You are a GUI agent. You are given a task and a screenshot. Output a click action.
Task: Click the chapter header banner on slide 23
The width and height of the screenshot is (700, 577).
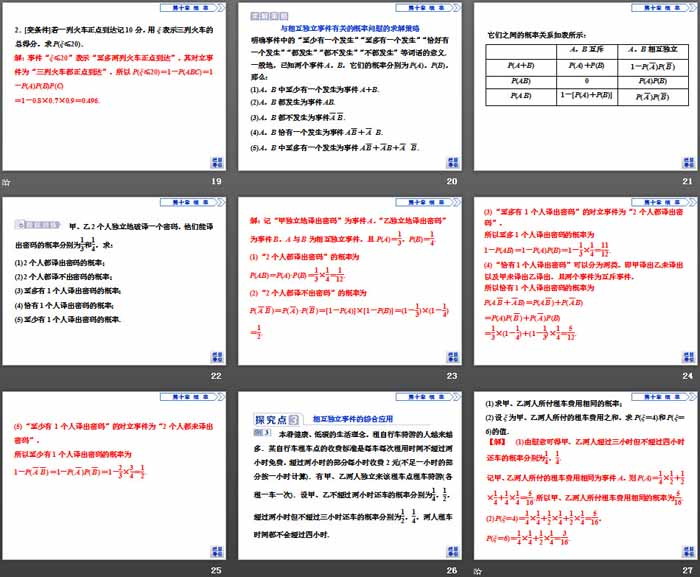[428, 202]
